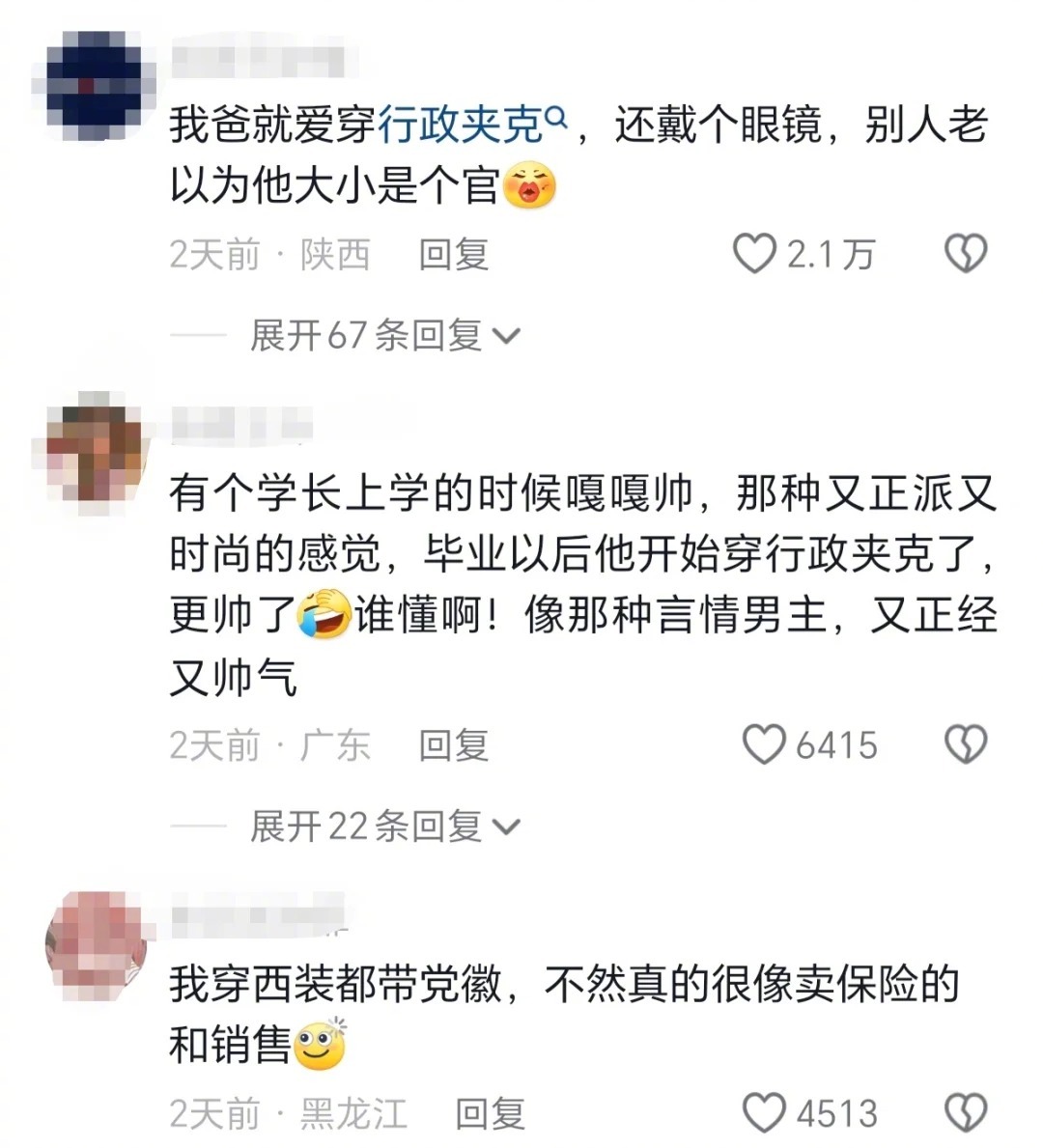The width and height of the screenshot is (1043, 1148).
Task: Reply to the Heilongjiang comment
Action: (x=490, y=1113)
